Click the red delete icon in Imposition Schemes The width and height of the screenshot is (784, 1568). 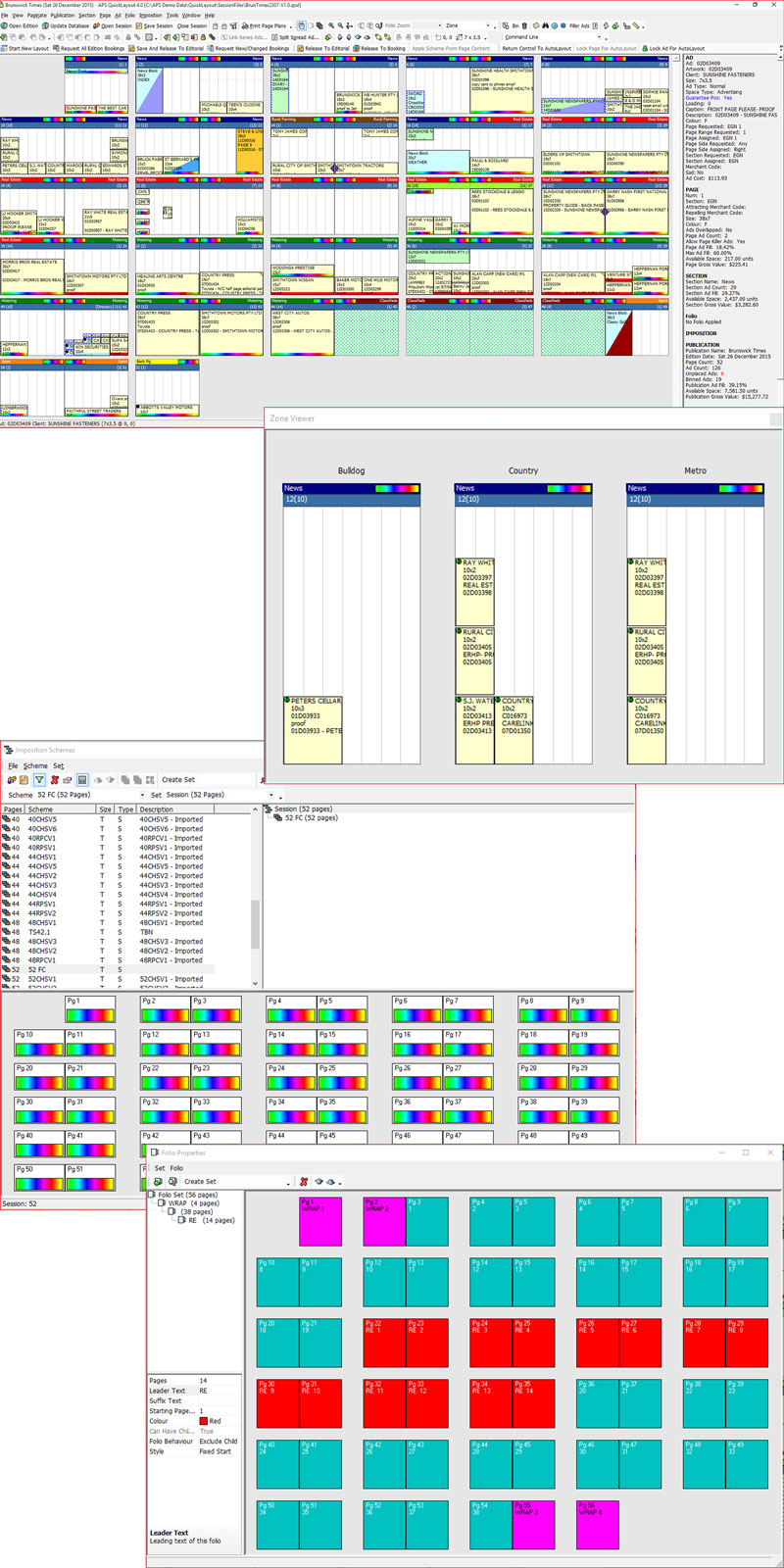pos(54,780)
